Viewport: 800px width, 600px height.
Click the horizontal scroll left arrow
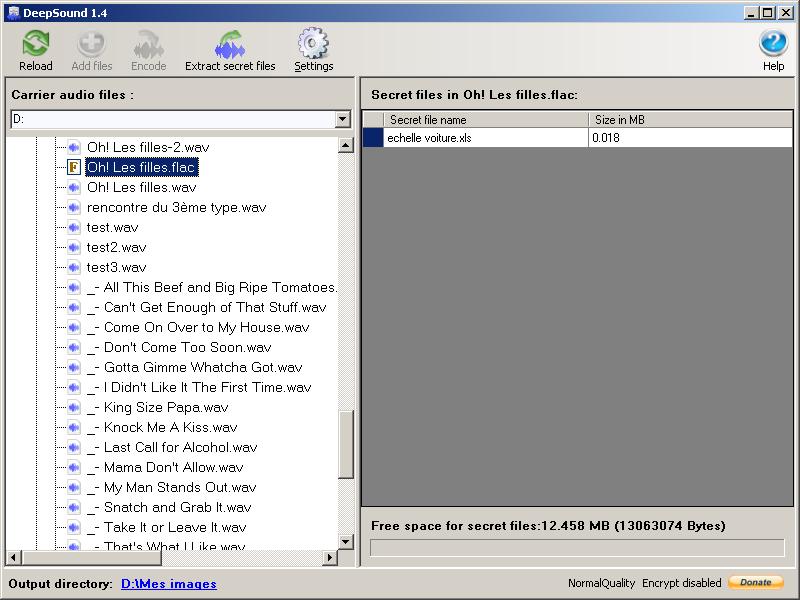coord(13,558)
